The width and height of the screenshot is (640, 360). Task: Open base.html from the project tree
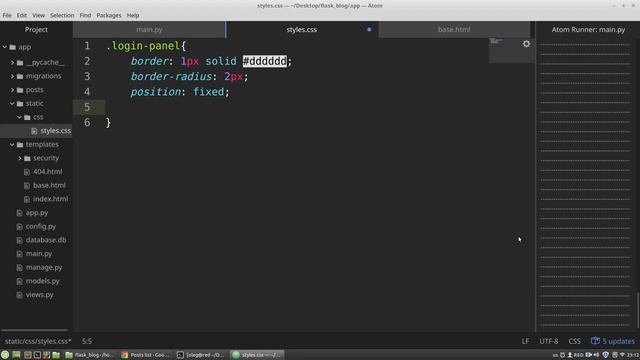pyautogui.click(x=49, y=185)
